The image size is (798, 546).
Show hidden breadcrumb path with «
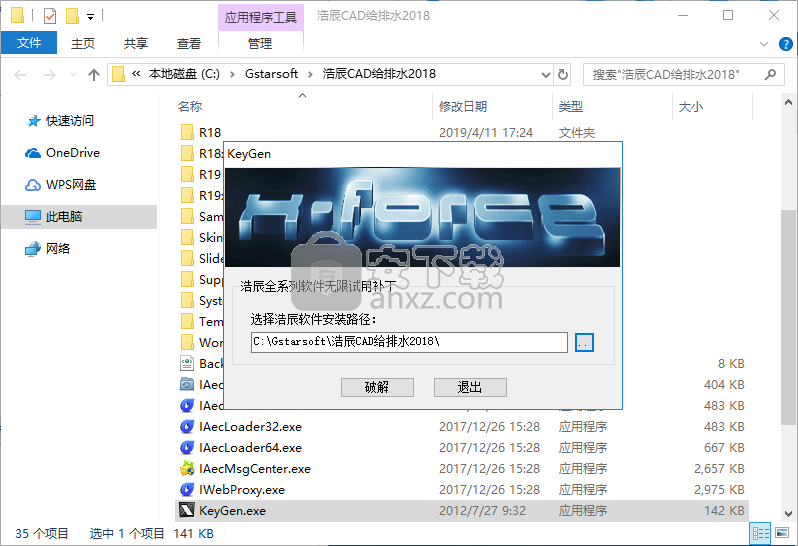[x=136, y=74]
